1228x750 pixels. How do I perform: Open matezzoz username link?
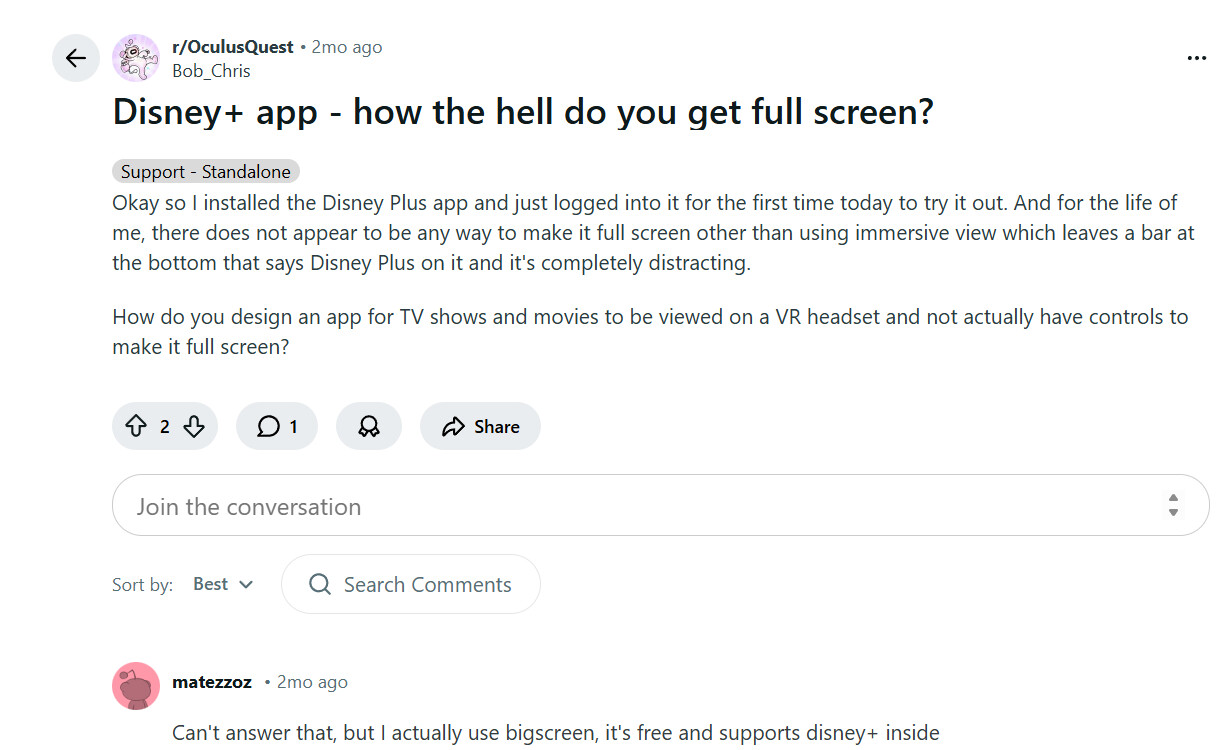212,682
